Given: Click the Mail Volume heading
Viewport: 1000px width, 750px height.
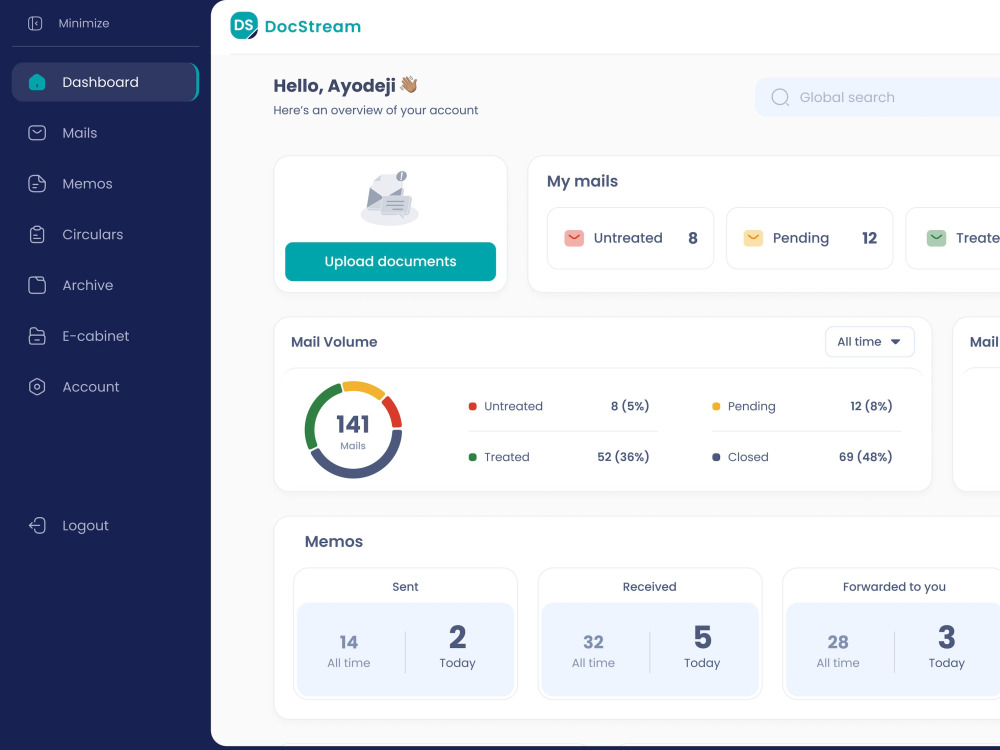Looking at the screenshot, I should click(334, 342).
